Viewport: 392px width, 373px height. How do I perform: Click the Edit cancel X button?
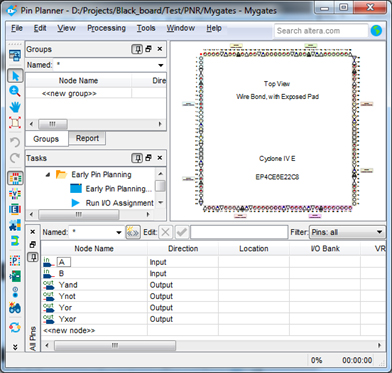165,232
